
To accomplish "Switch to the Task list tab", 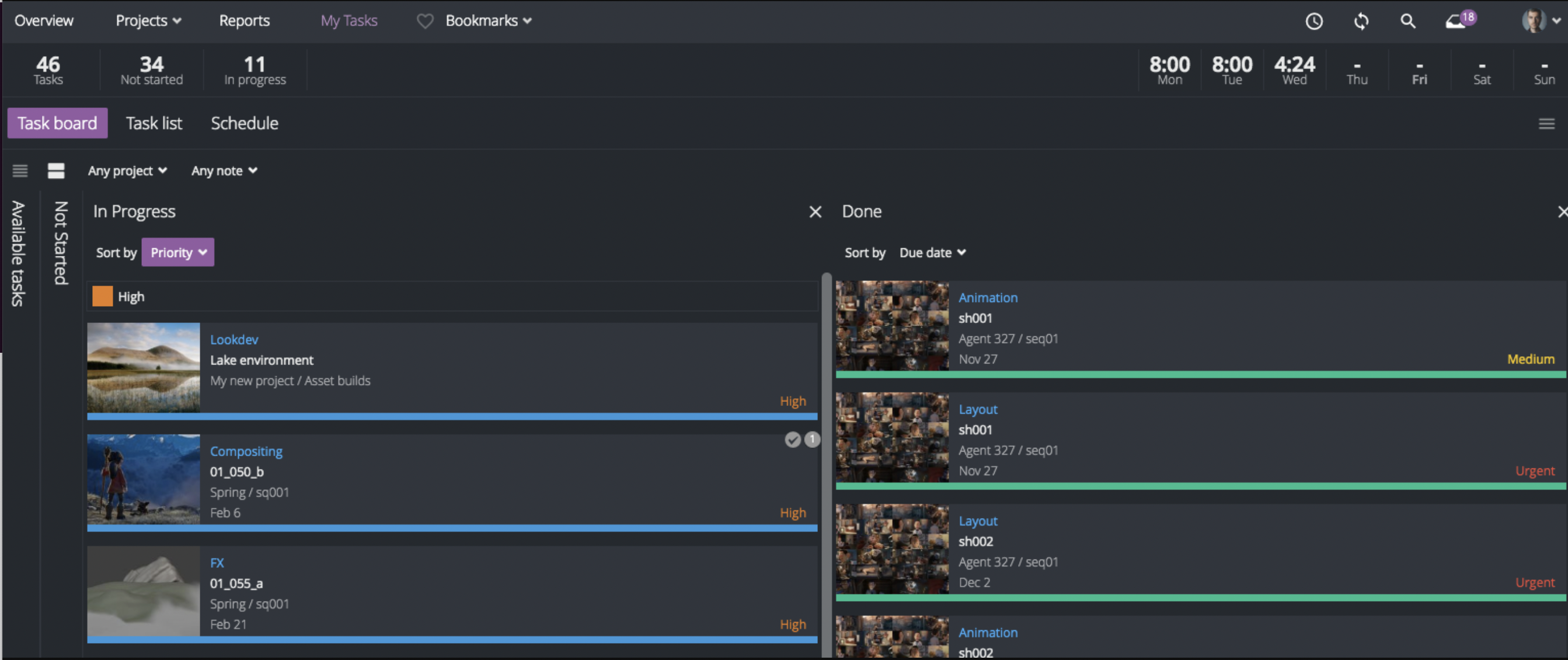I will [154, 123].
